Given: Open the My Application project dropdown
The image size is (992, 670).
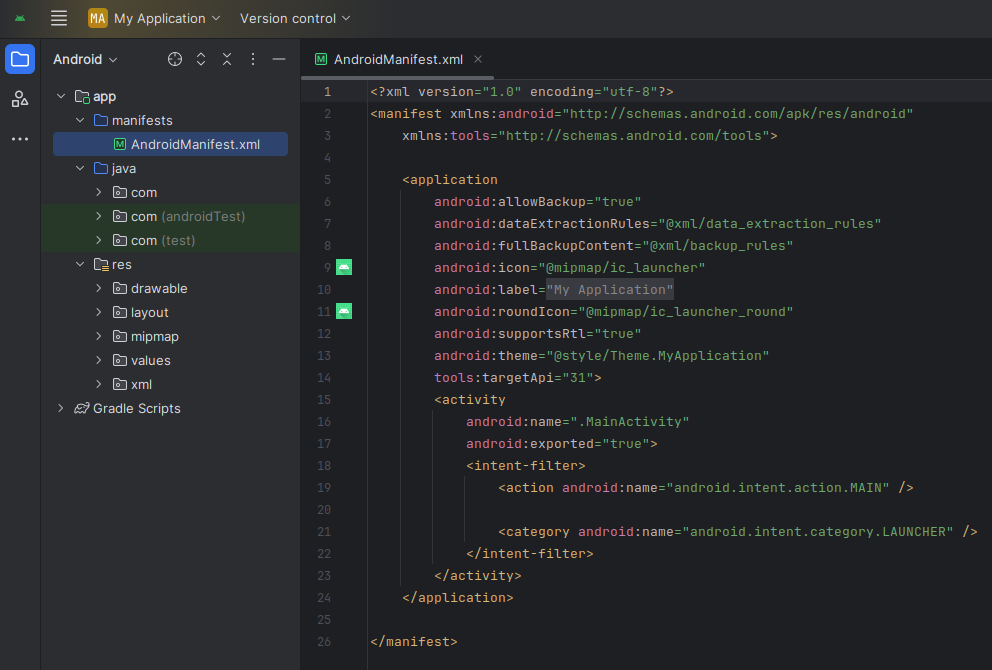Looking at the screenshot, I should [x=167, y=18].
